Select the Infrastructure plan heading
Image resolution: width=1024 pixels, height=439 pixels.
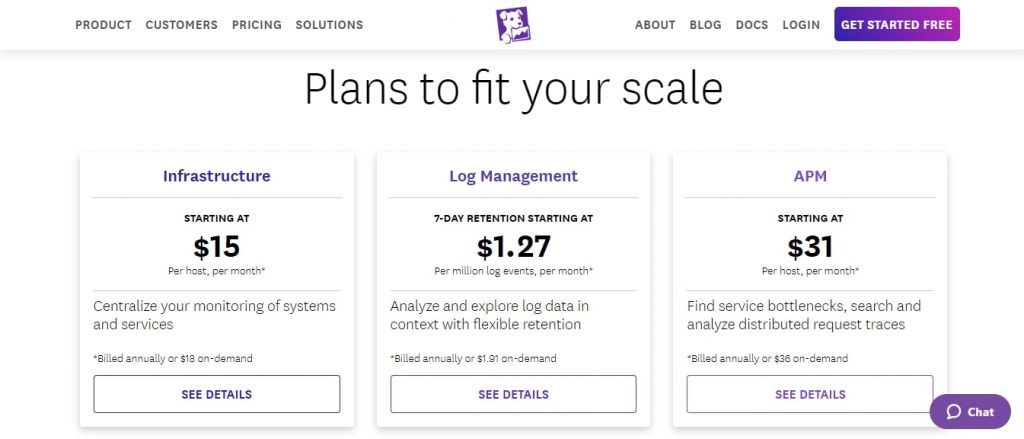pos(217,176)
